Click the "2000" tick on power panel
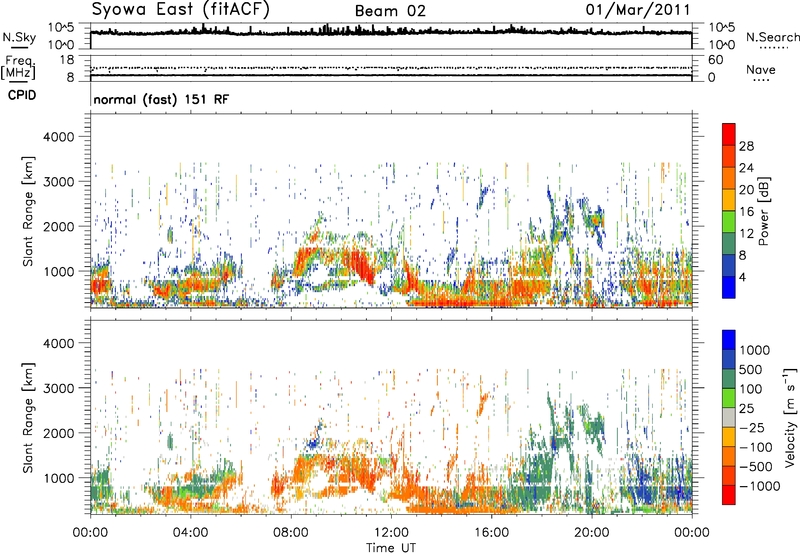Viewport: 800px width, 554px height. pos(58,226)
